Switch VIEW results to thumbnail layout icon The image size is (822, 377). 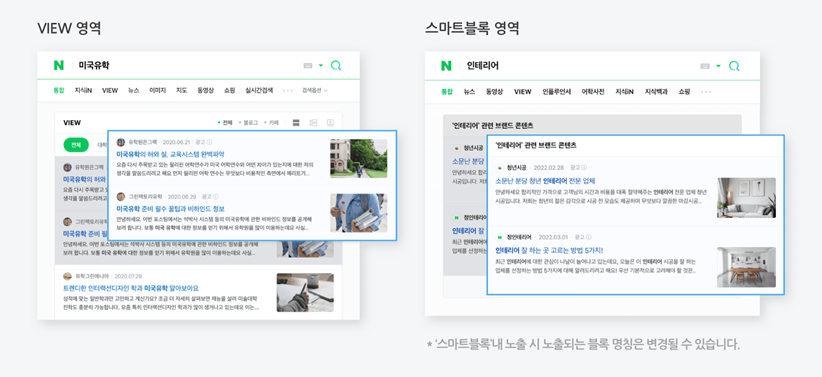click(313, 123)
